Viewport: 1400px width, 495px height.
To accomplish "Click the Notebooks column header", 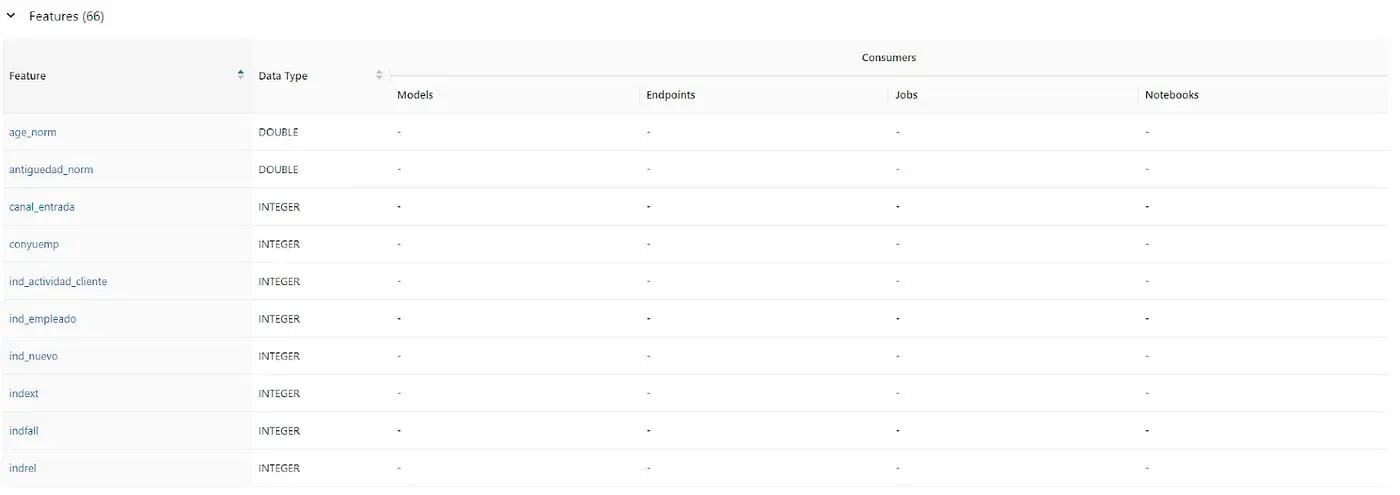I will point(1171,95).
